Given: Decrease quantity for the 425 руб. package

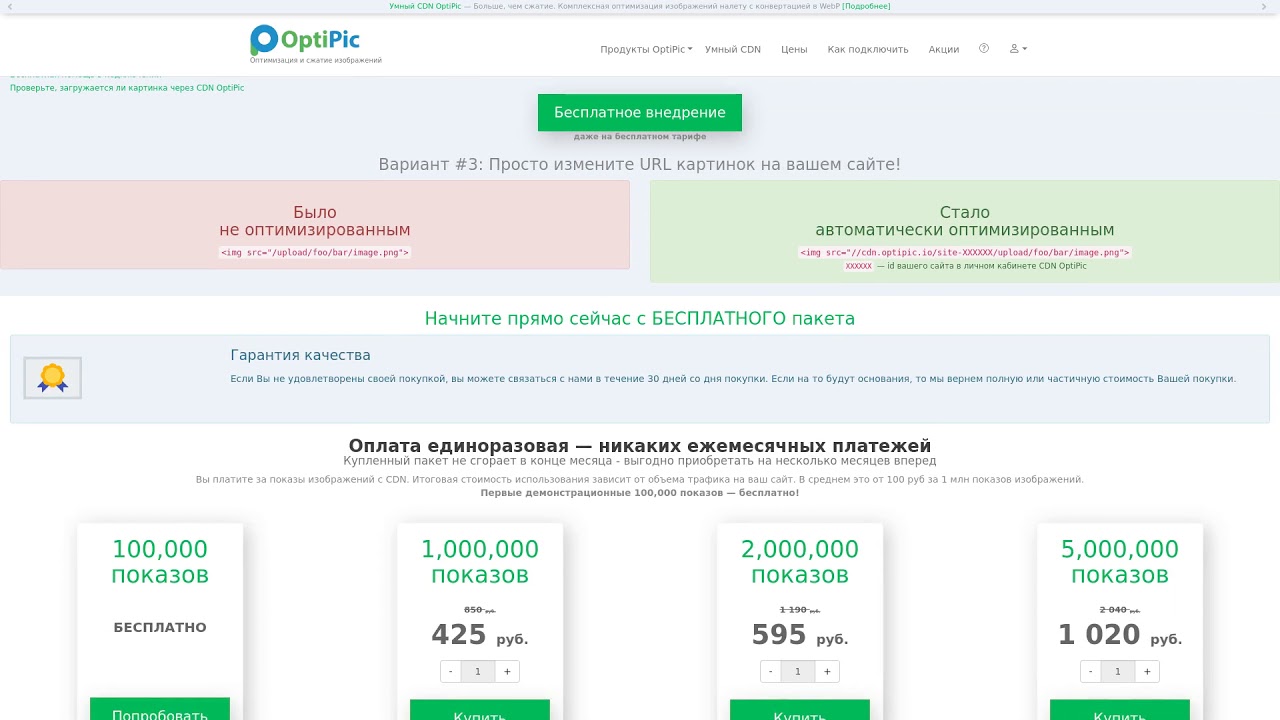Looking at the screenshot, I should pyautogui.click(x=451, y=671).
